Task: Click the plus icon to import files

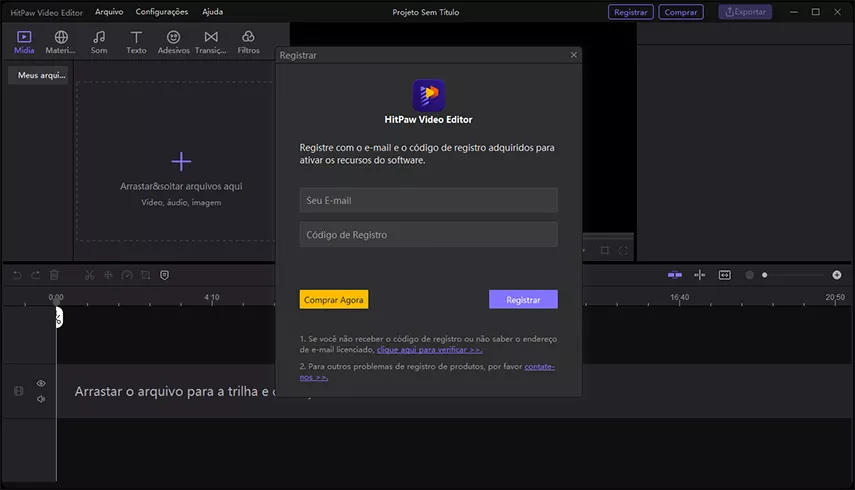Action: pyautogui.click(x=181, y=161)
